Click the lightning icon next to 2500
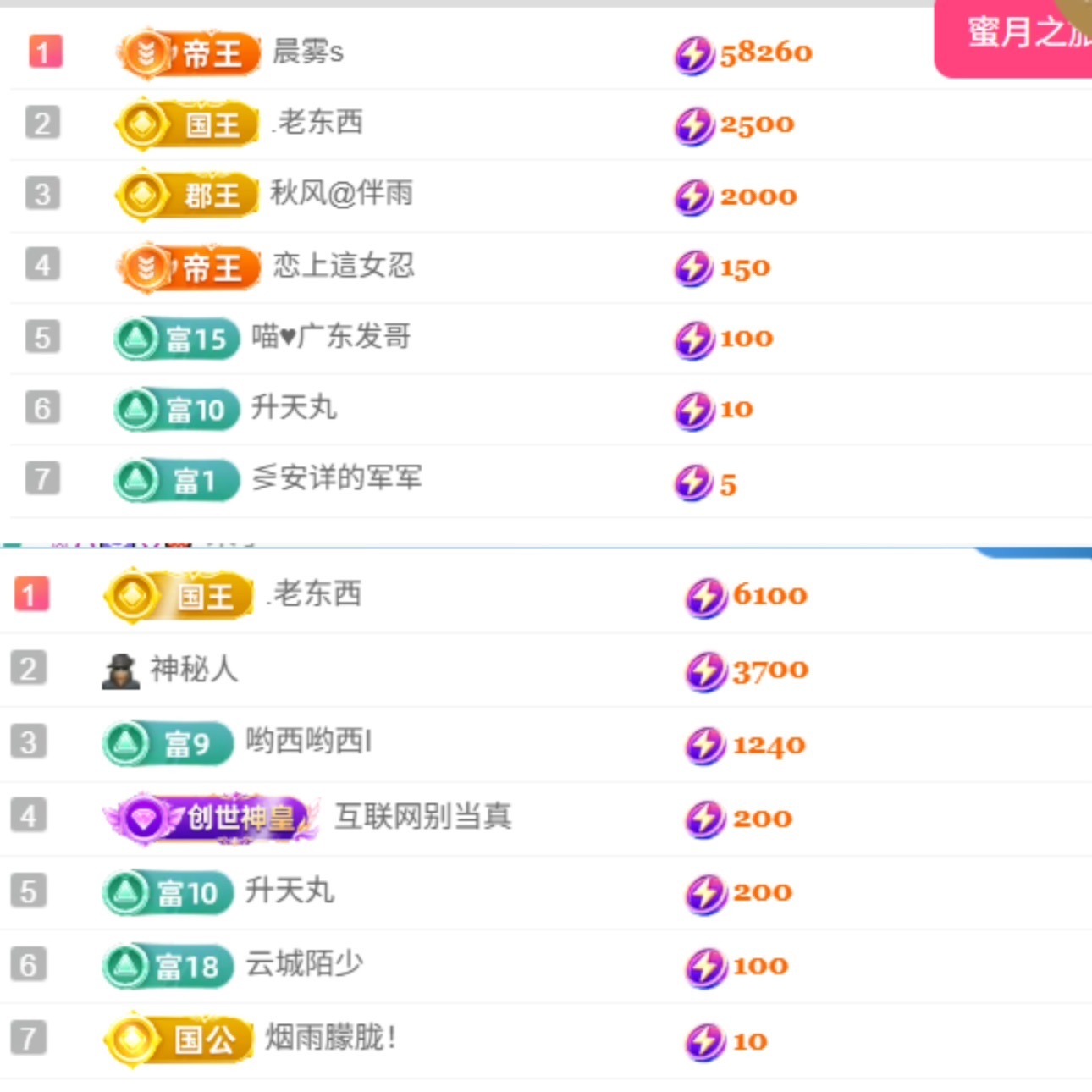Viewport: 1092px width, 1092px height. [x=694, y=126]
